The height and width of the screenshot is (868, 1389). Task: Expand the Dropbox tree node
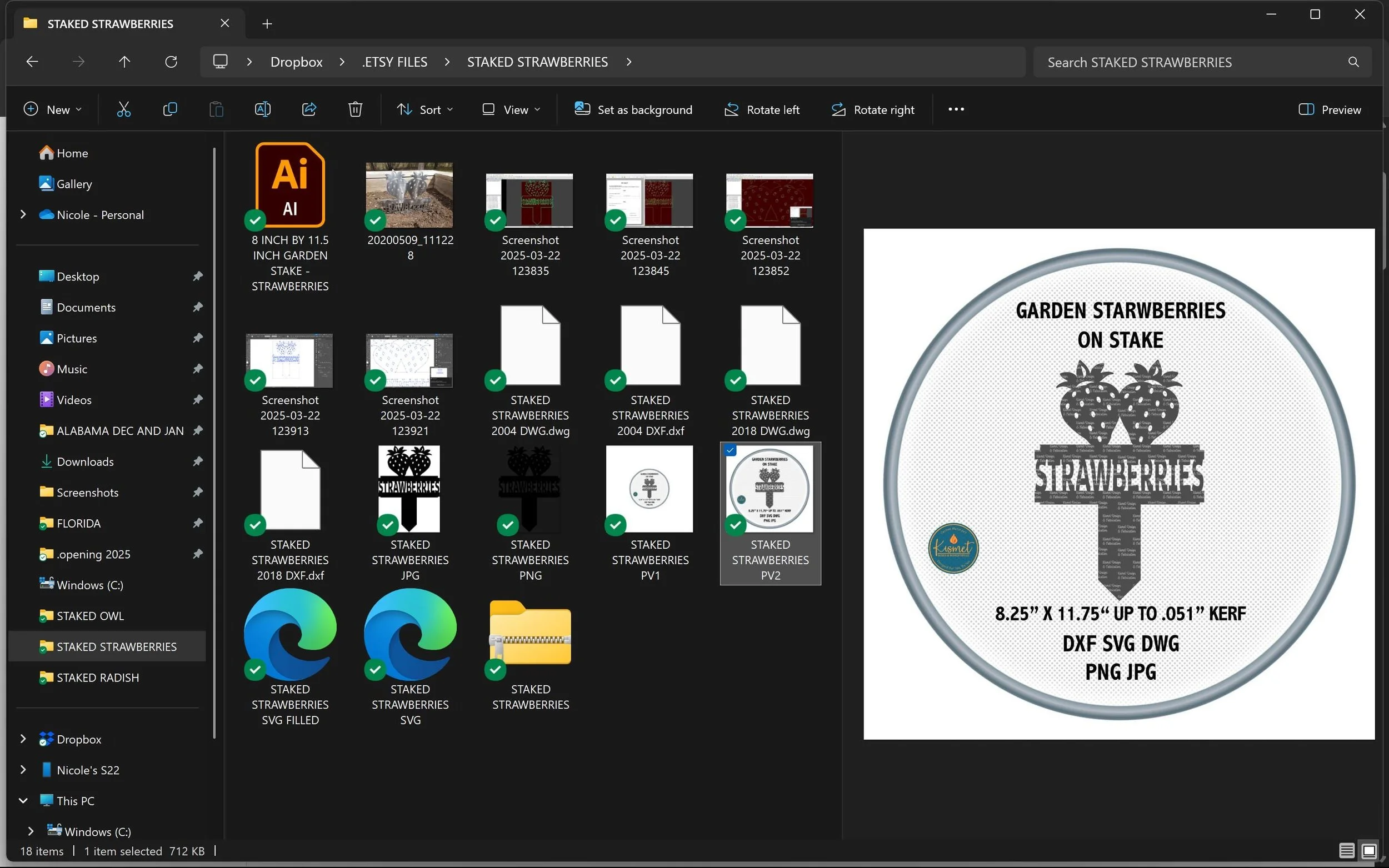click(23, 739)
